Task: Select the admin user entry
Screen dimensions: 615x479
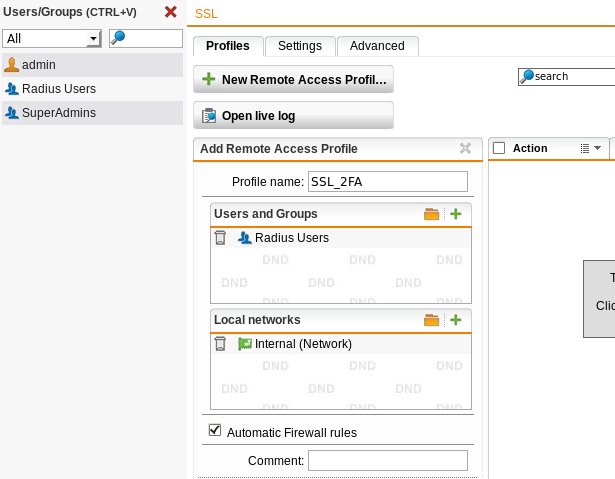Action: [93, 65]
